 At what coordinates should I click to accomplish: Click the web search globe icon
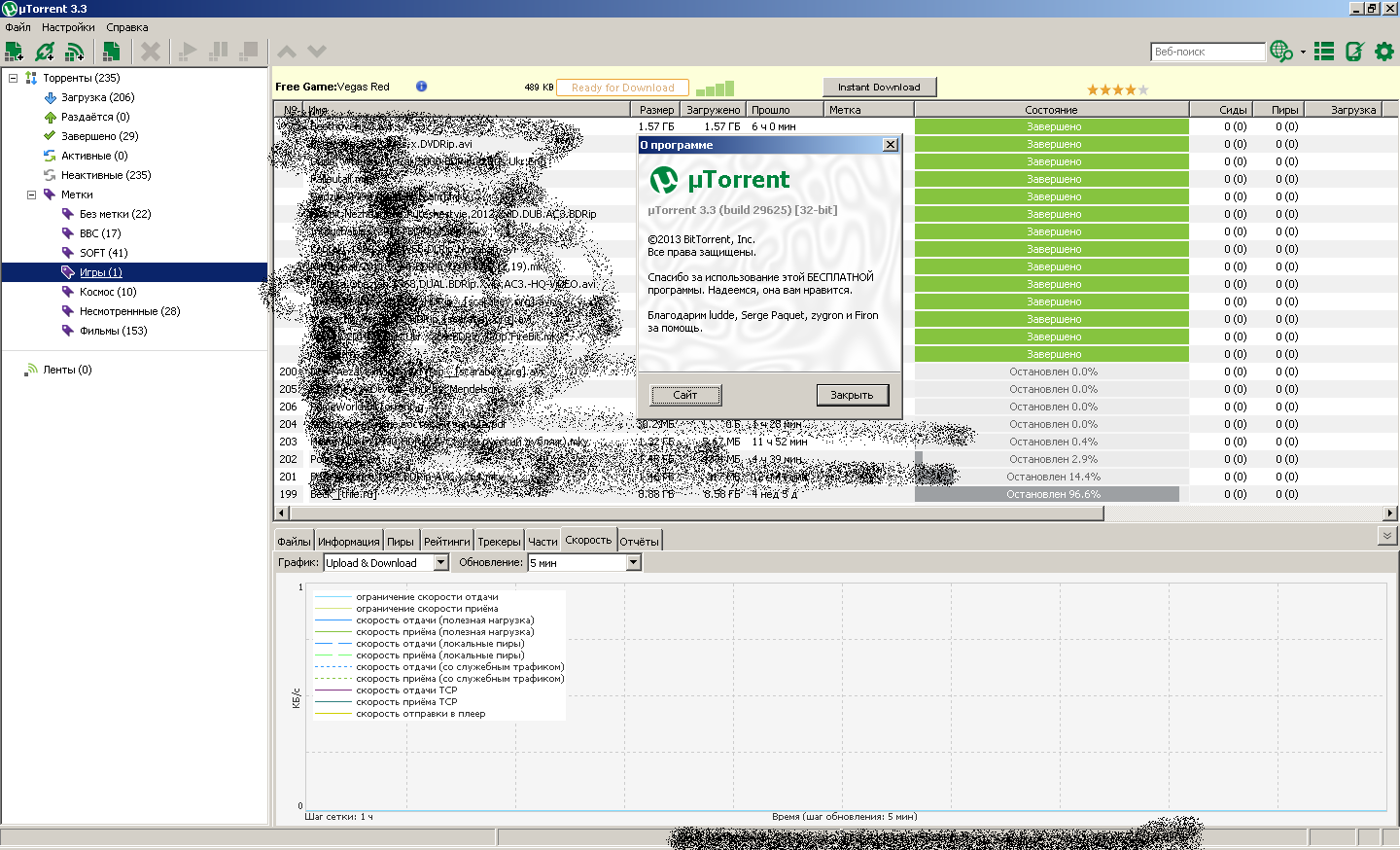[1281, 52]
